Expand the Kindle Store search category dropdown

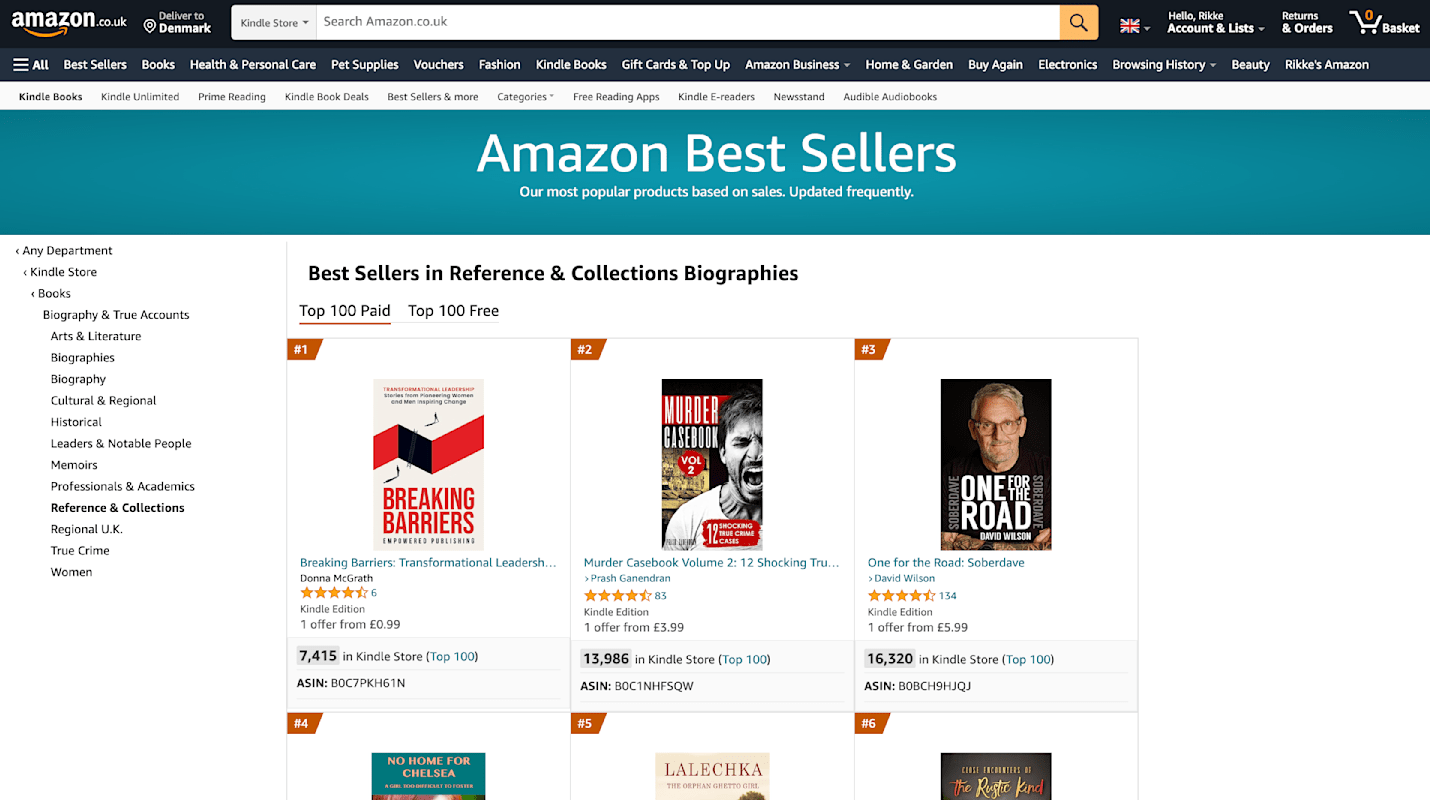(274, 22)
